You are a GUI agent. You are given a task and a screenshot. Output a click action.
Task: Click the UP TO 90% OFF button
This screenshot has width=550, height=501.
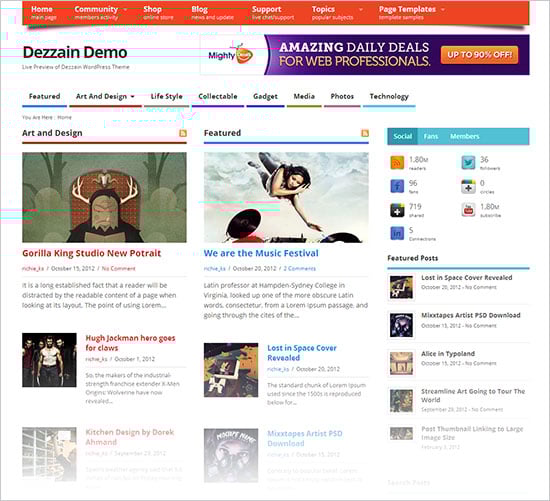(x=479, y=55)
